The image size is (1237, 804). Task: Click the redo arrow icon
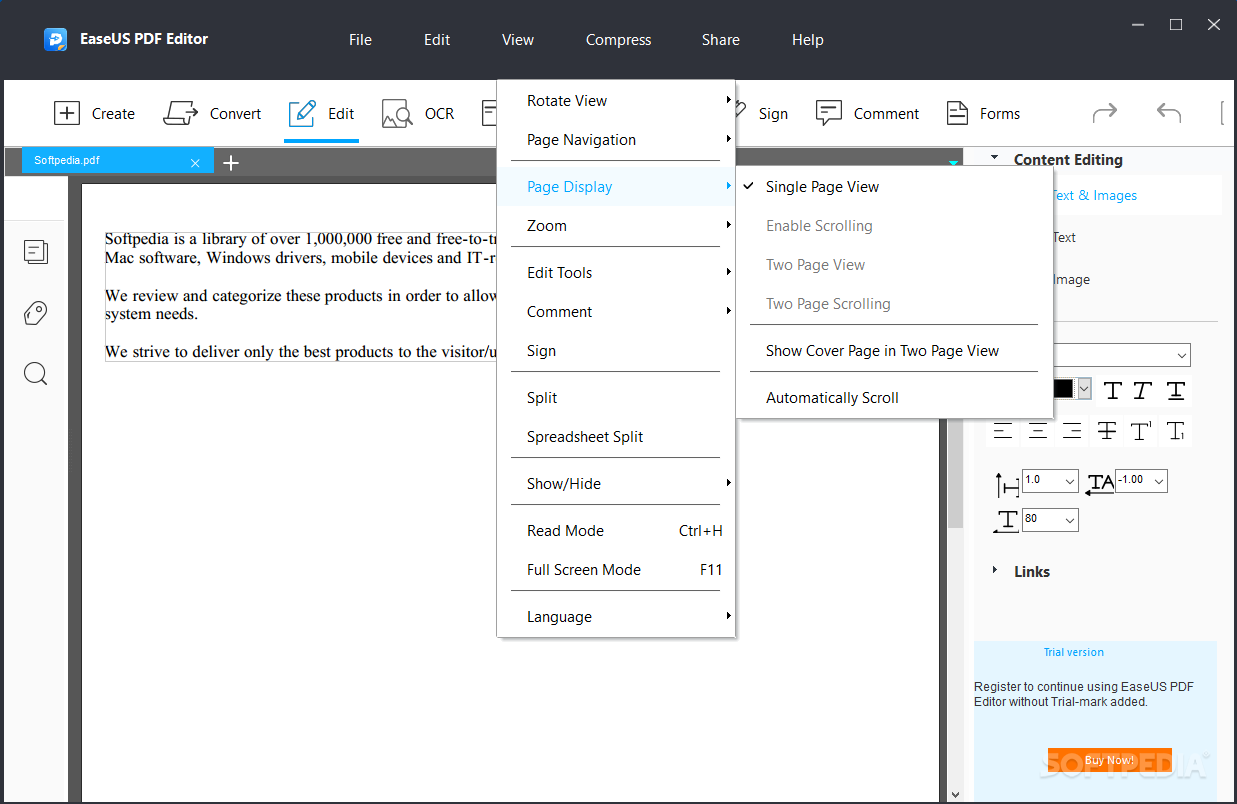click(1105, 112)
